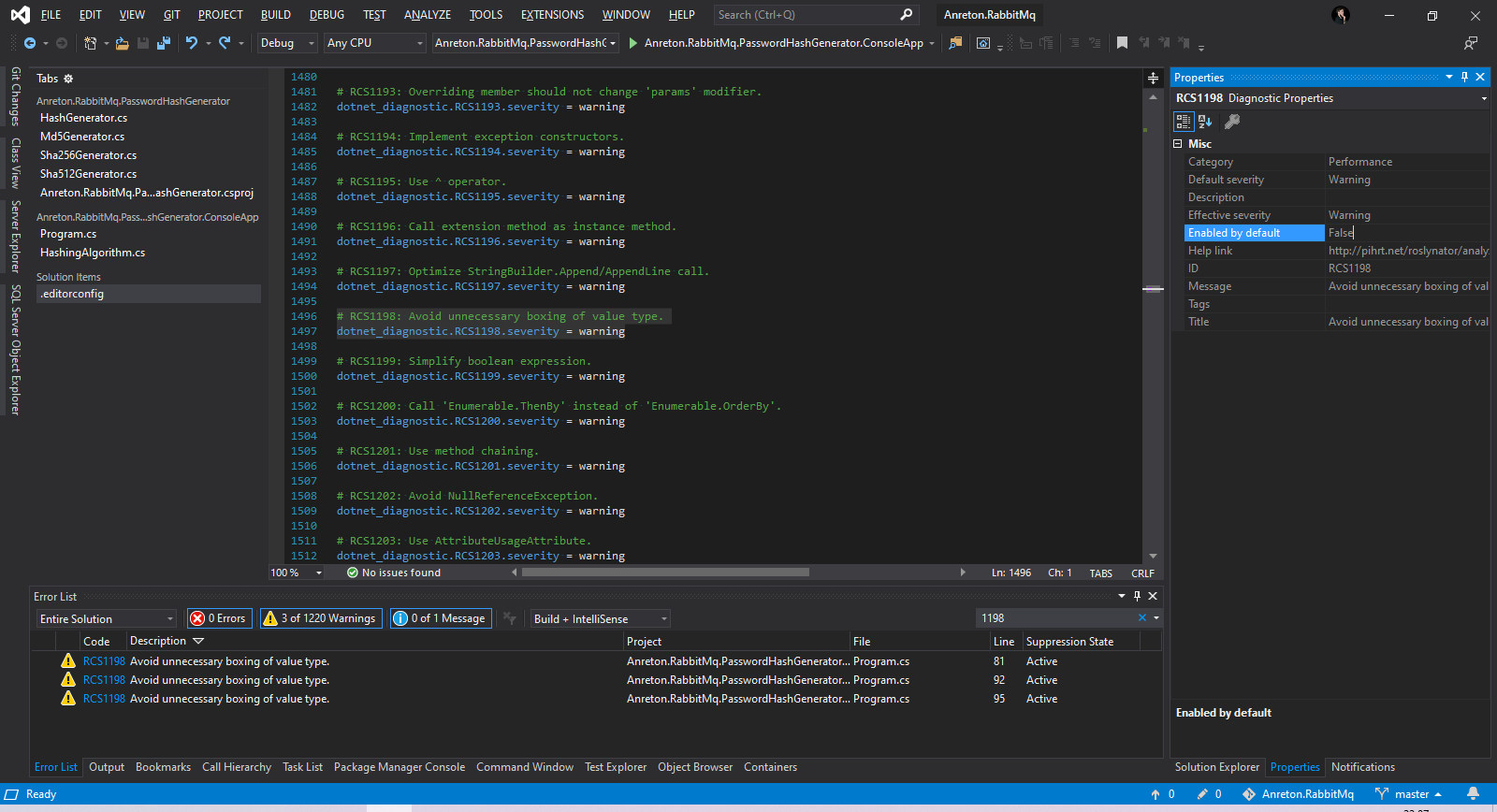Open the Undo history dropdown arrow
Viewport: 1497px width, 812px height.
[x=209, y=43]
